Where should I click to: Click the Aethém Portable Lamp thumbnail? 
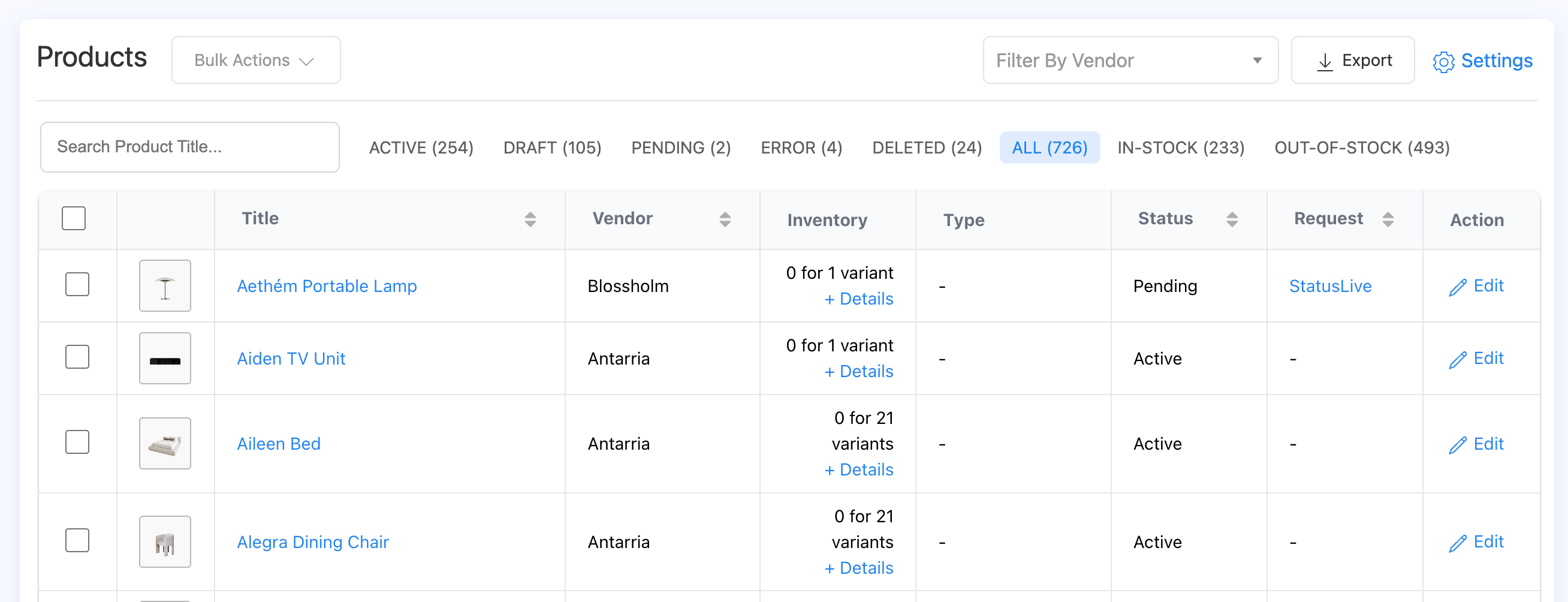coord(165,285)
